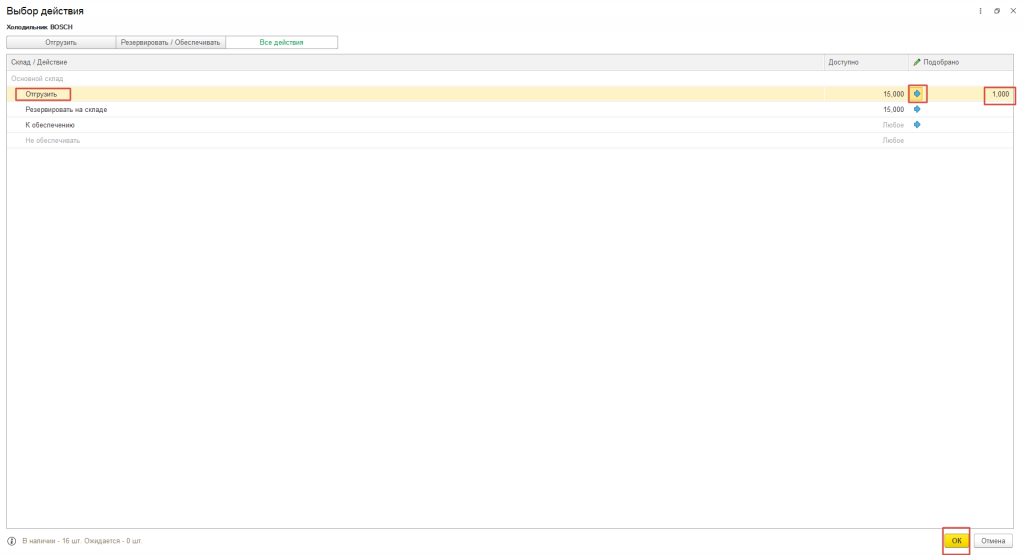
Task: Click blue arrow icon in Отгрузить row
Action: [917, 94]
